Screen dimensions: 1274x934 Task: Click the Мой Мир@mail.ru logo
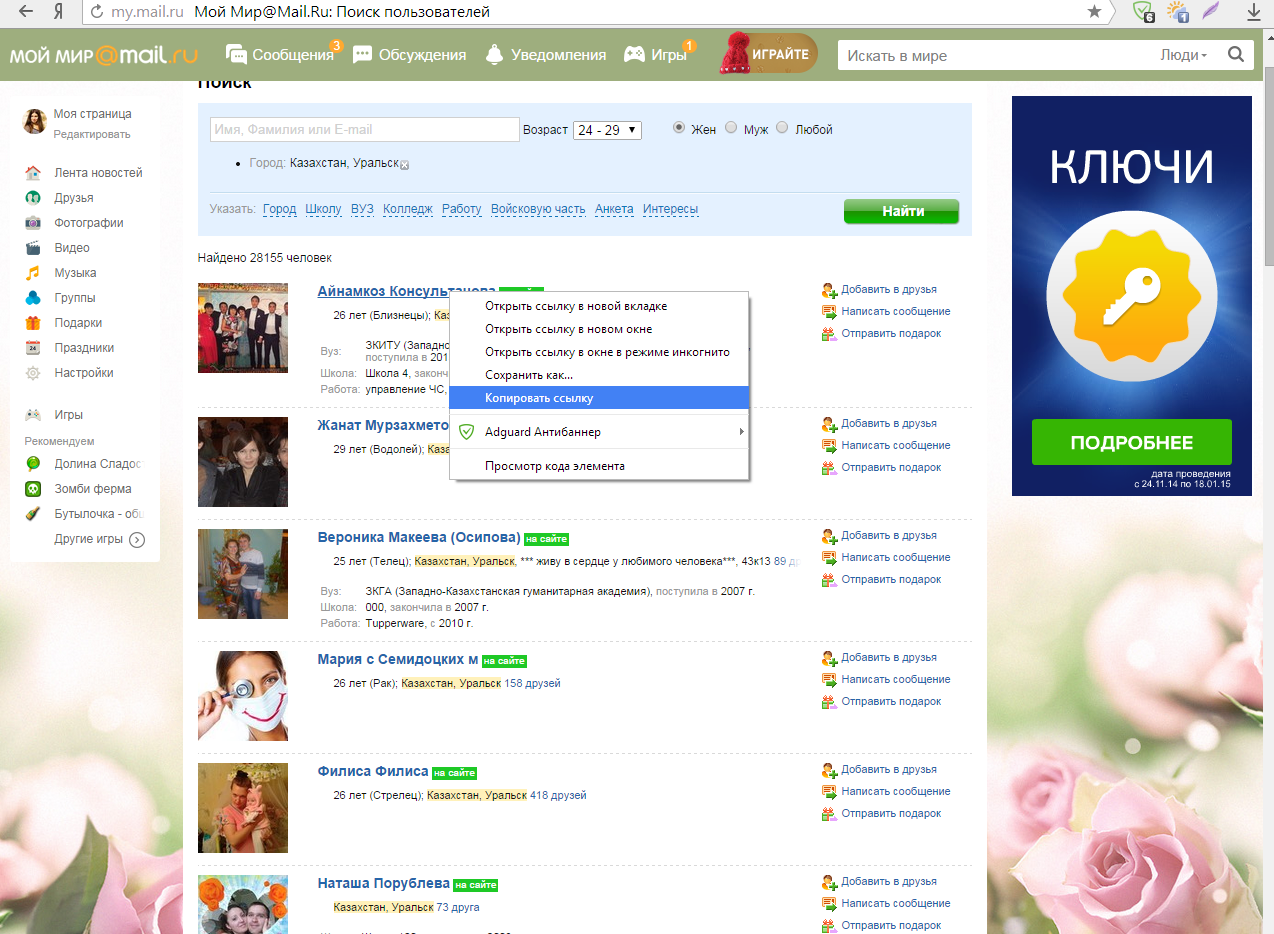[104, 56]
